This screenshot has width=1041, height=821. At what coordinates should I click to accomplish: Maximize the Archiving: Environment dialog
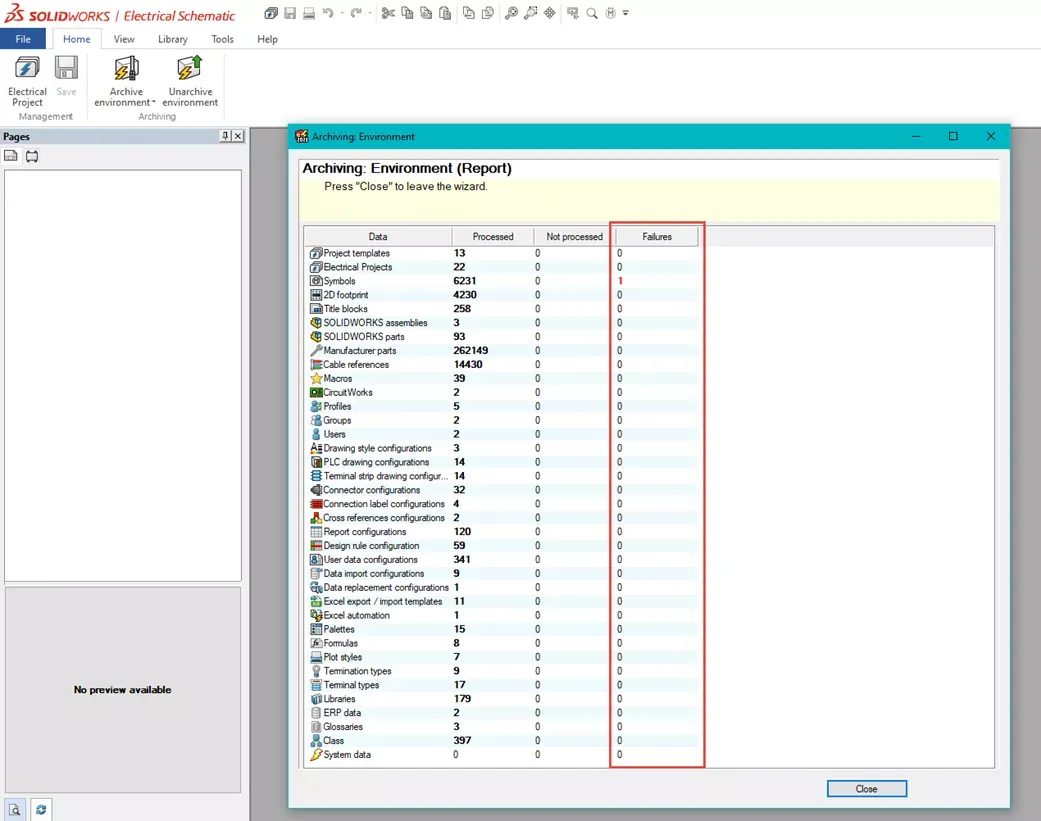click(x=953, y=136)
